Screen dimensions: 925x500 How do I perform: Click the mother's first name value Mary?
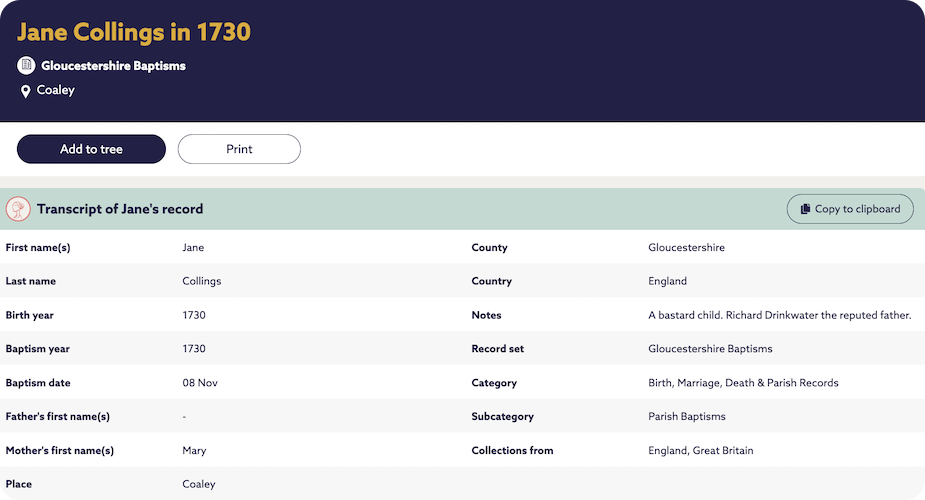(x=194, y=450)
